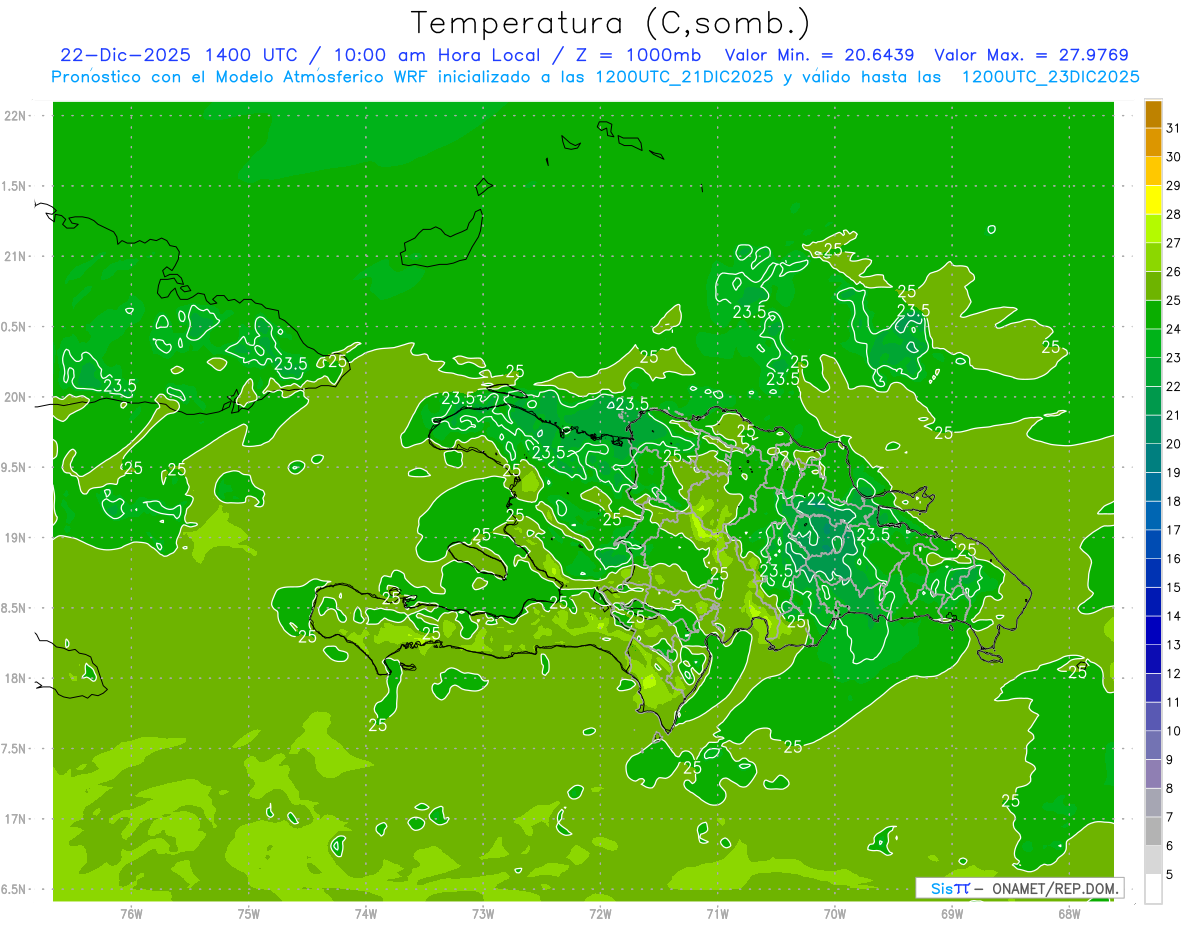Click the legend value "31"
Viewport: 1200px width, 927px height.
(1174, 128)
